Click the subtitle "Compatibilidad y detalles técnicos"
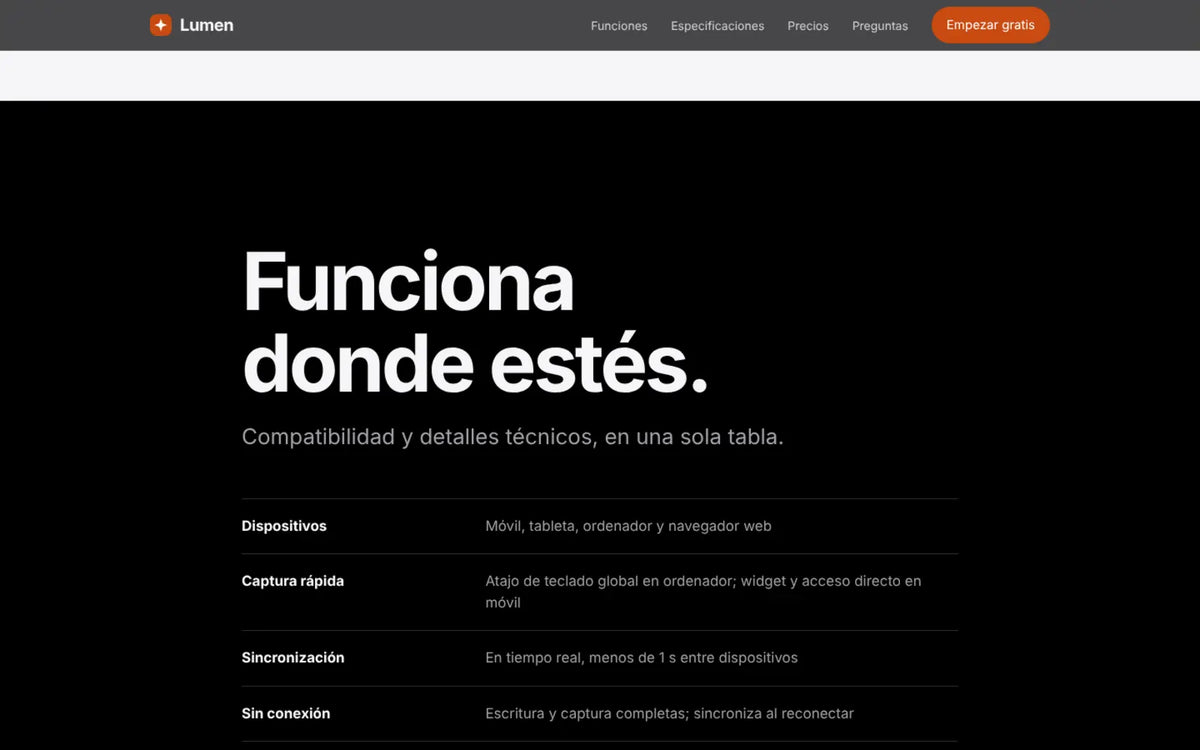Viewport: 1200px width, 750px height. (x=513, y=437)
